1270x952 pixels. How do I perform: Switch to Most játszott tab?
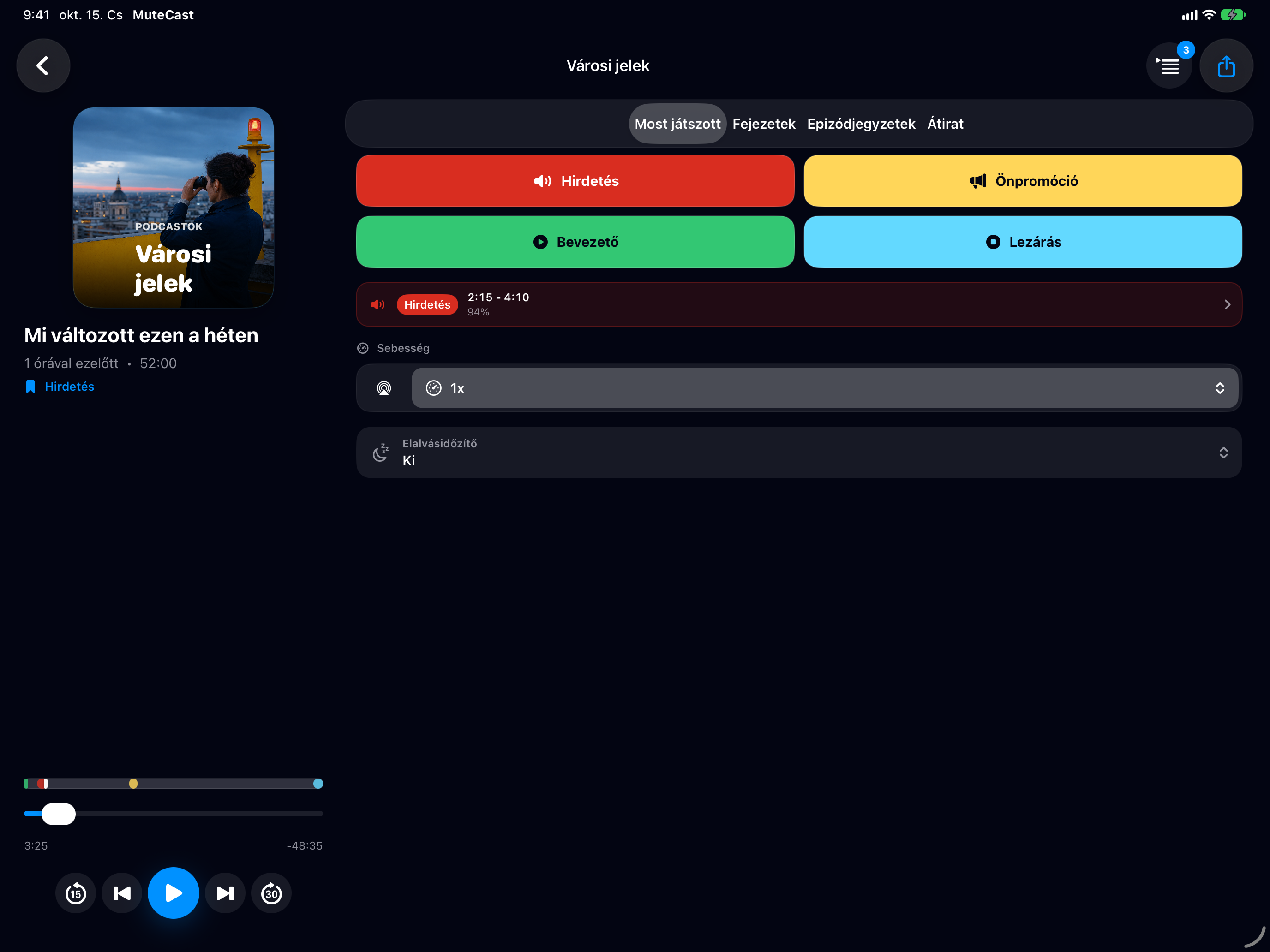[x=677, y=124]
